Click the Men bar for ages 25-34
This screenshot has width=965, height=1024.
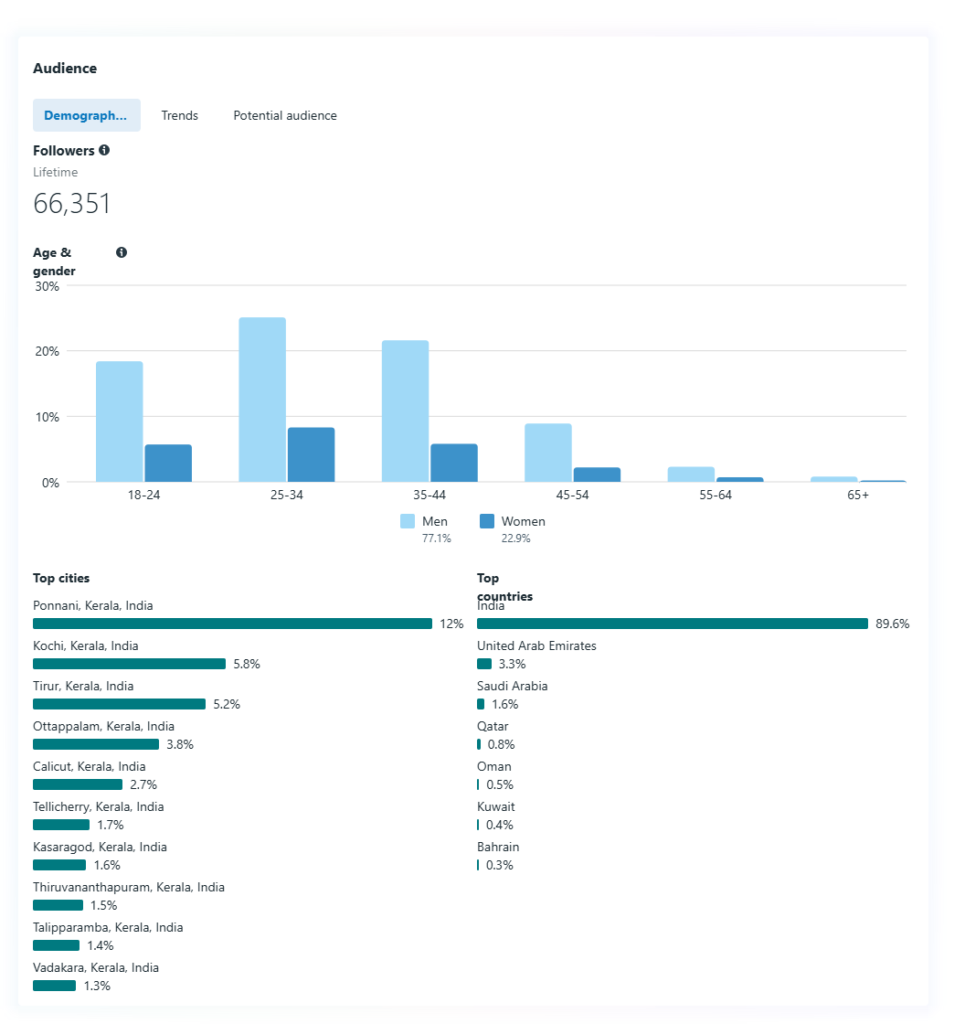[x=262, y=400]
